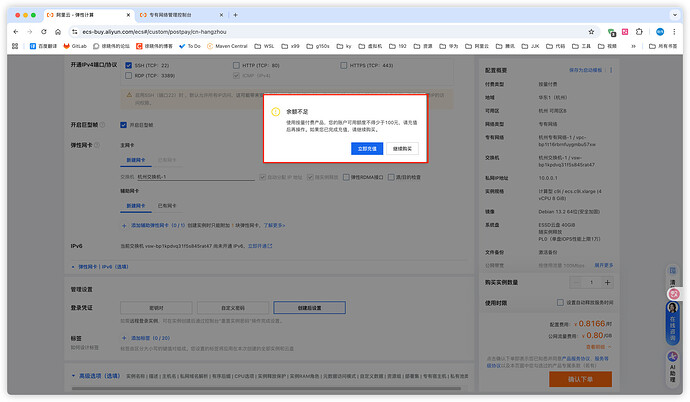
Task: Click the 继续购买 continue purchase button
Action: (403, 148)
